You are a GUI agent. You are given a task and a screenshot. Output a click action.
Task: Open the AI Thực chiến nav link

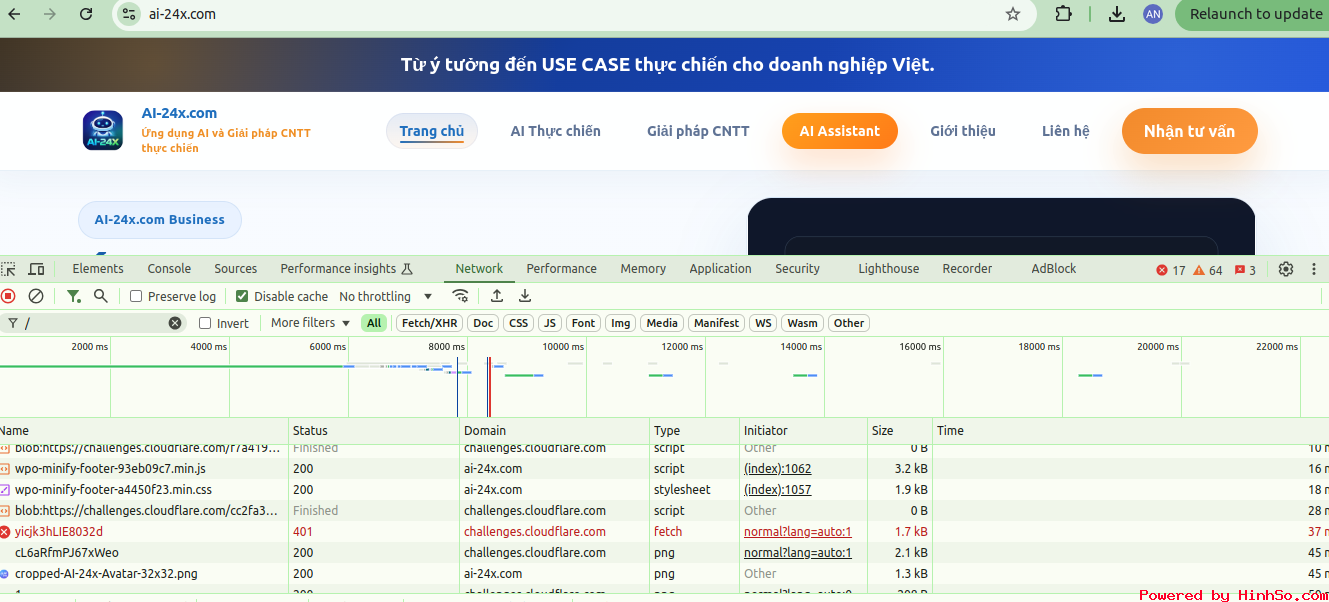(556, 131)
